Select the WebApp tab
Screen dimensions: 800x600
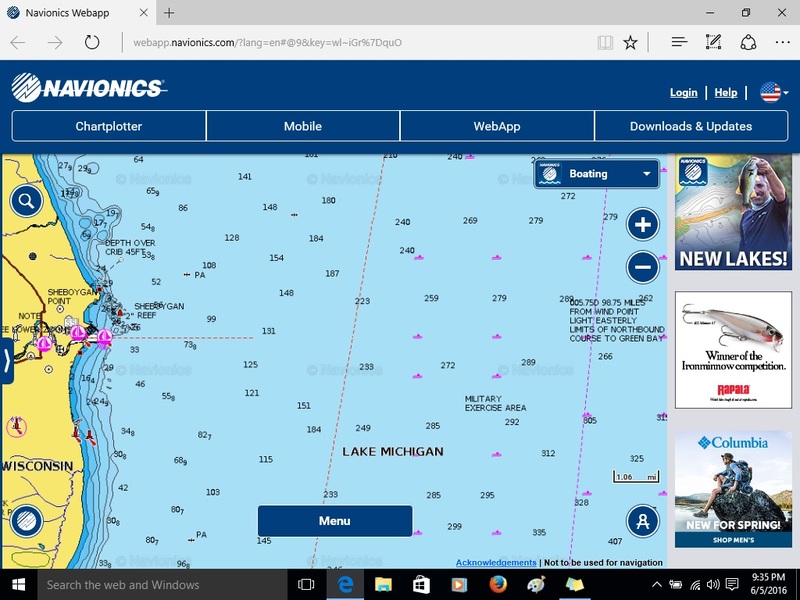pos(497,126)
